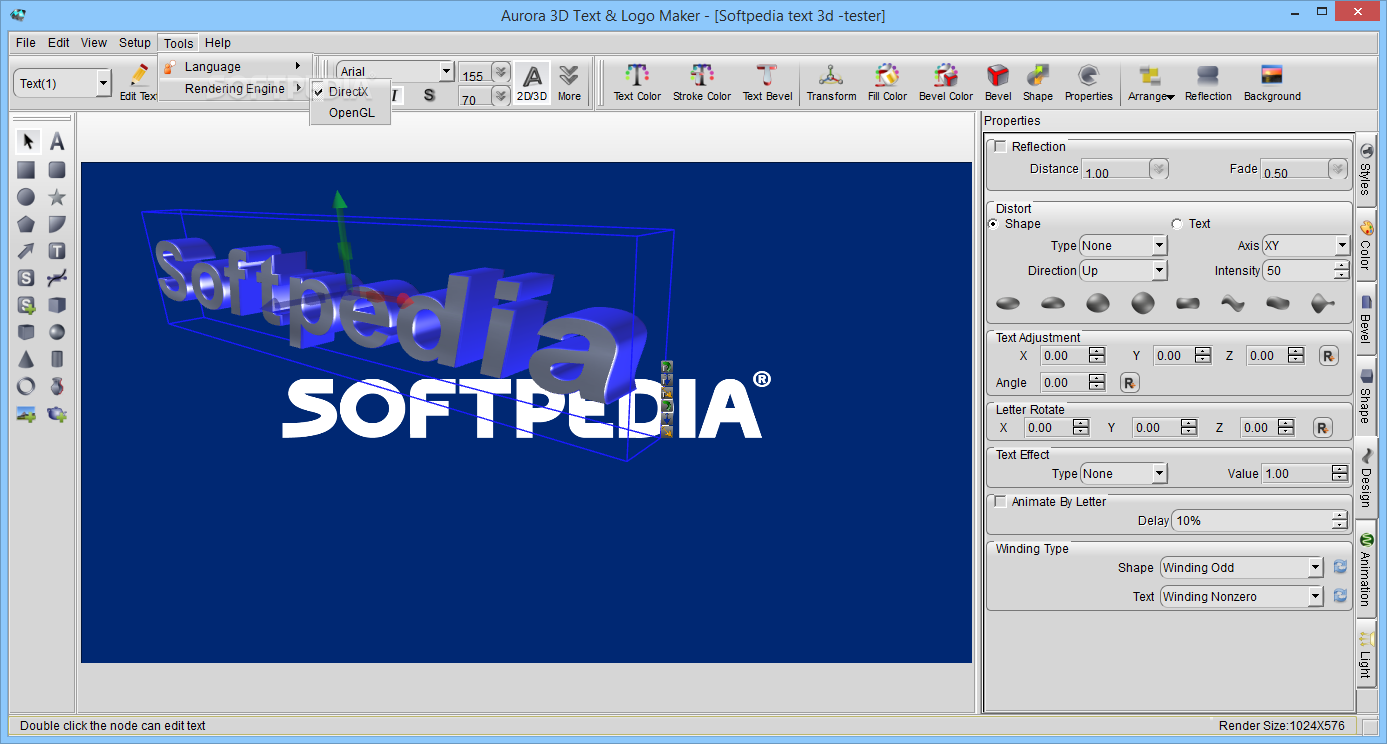This screenshot has height=744, width=1387.
Task: Select the rounded rectangle shape tool
Action: pyautogui.click(x=58, y=170)
